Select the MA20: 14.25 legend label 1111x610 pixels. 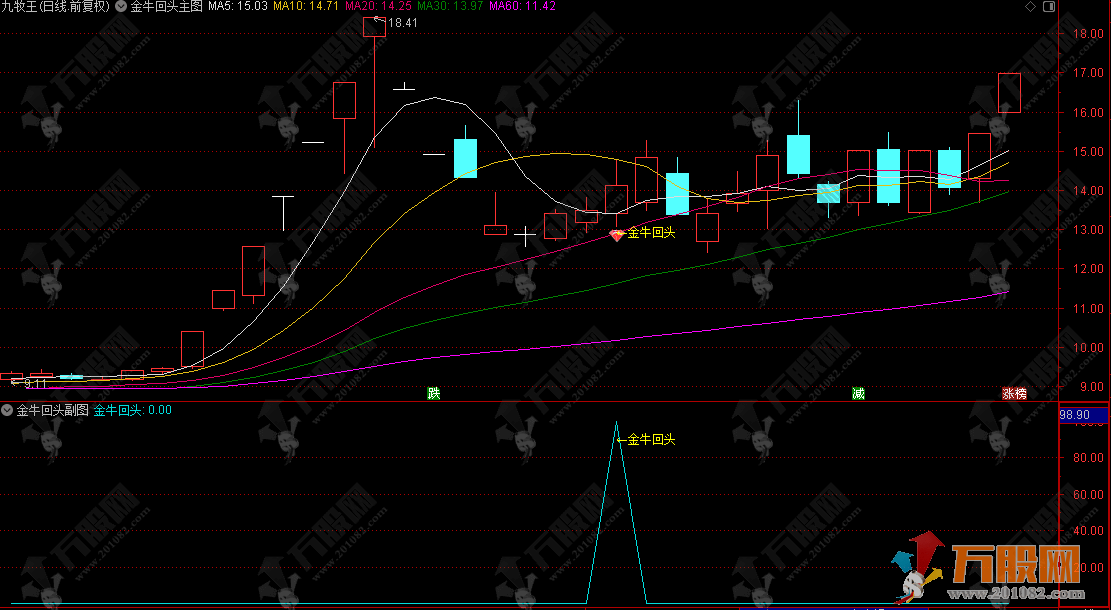click(x=378, y=6)
